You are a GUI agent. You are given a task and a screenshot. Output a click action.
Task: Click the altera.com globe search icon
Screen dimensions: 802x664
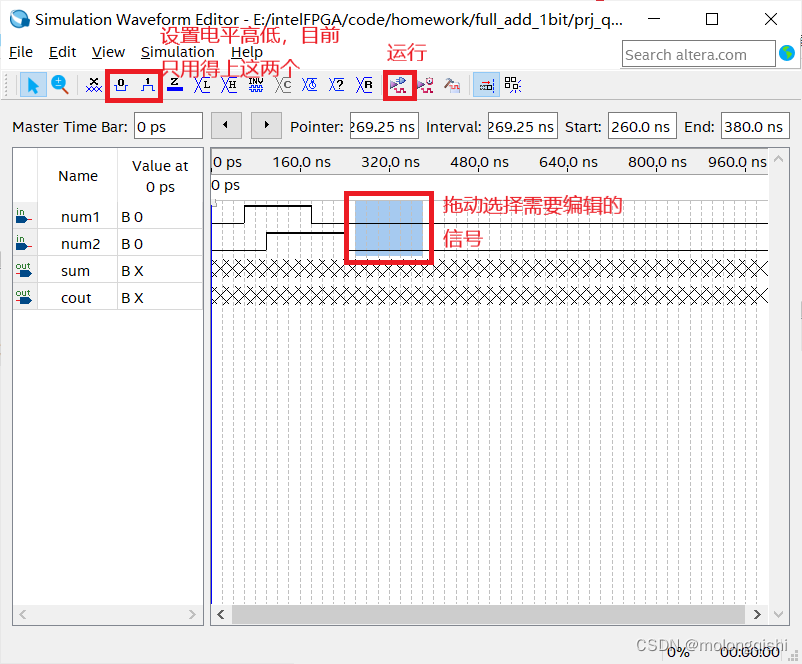[787, 53]
